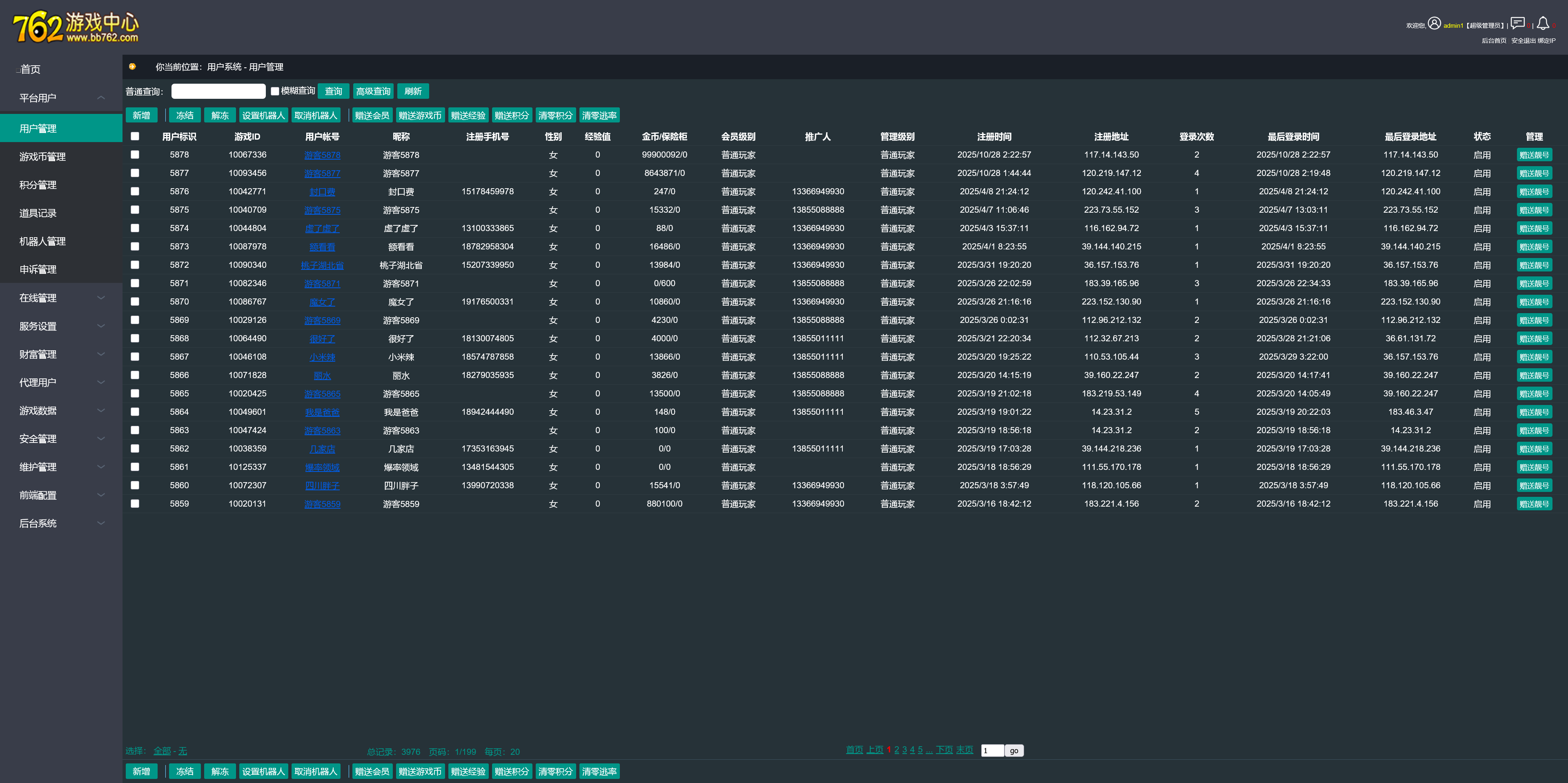Screen dimensions: 1568x783
Task: Go to page 3 in pagination
Action: (x=904, y=750)
